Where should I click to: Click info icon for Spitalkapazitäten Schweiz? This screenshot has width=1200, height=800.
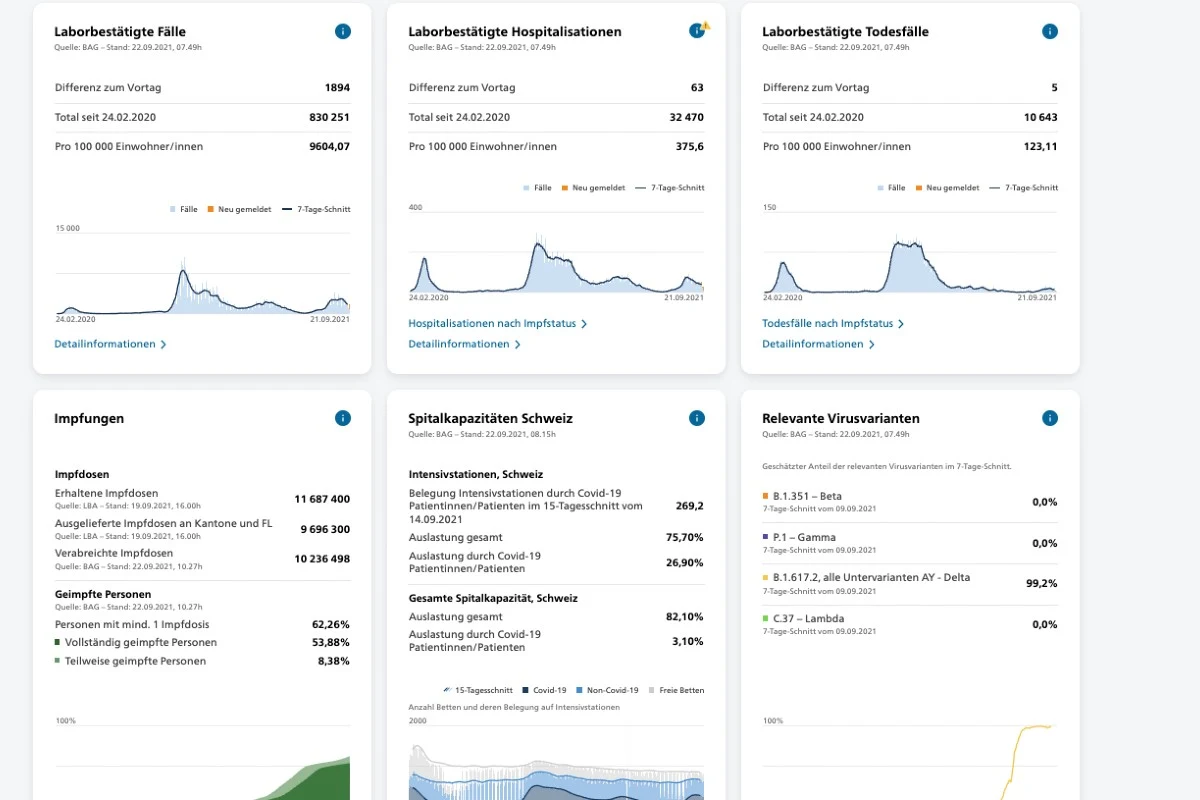[x=697, y=418]
